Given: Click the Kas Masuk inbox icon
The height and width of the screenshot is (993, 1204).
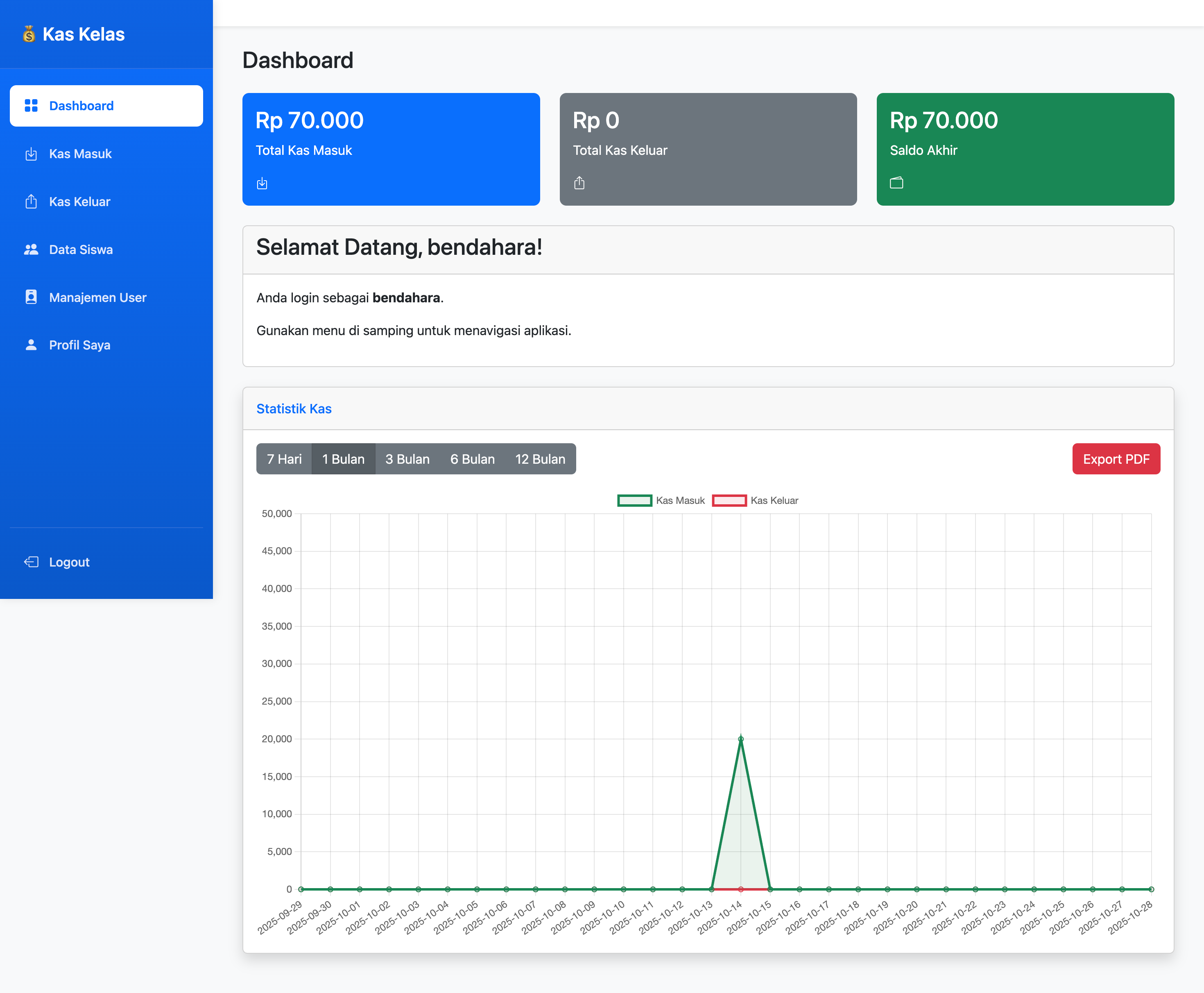Looking at the screenshot, I should (31, 154).
